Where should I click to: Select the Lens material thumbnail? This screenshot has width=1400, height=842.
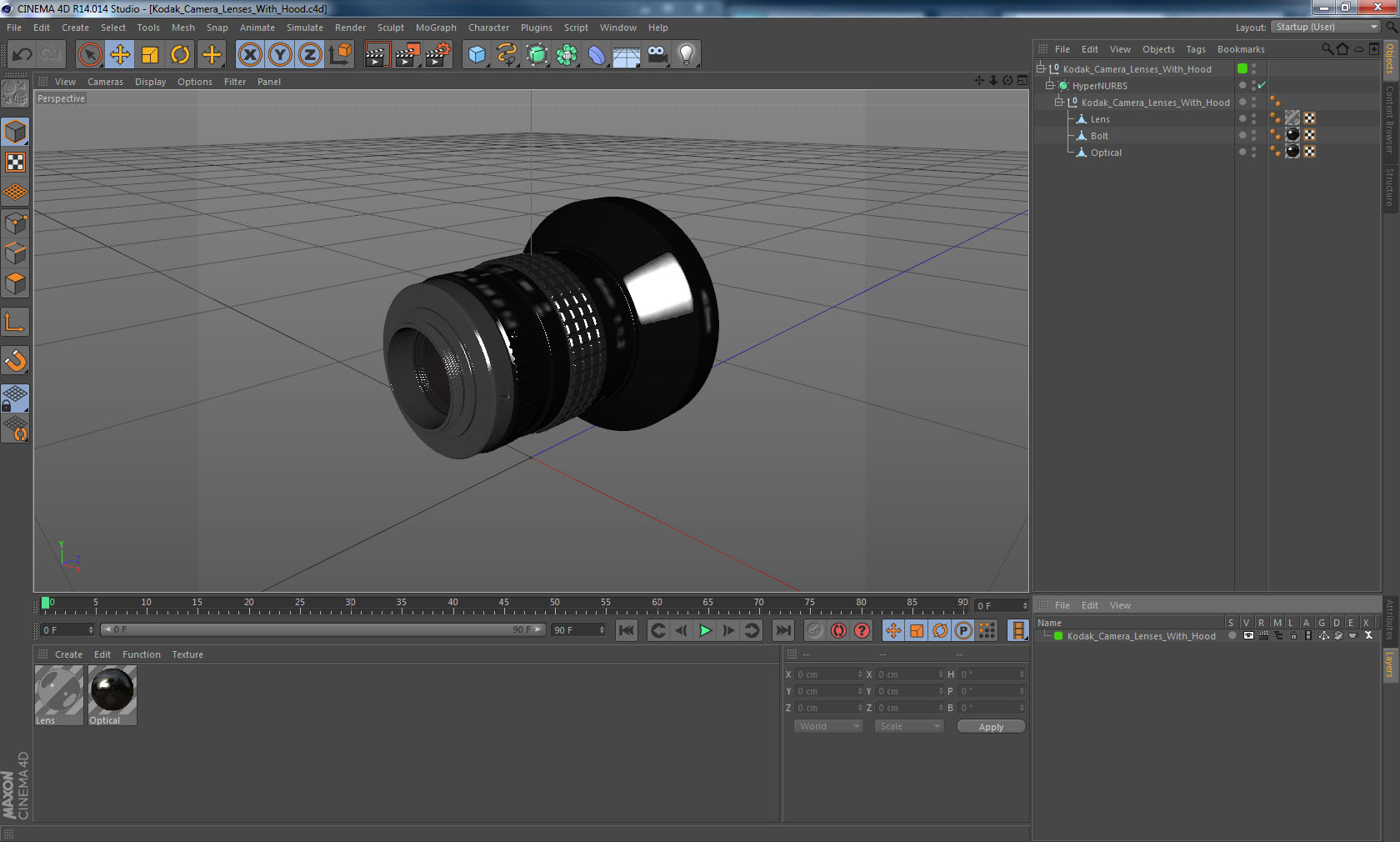click(x=58, y=690)
